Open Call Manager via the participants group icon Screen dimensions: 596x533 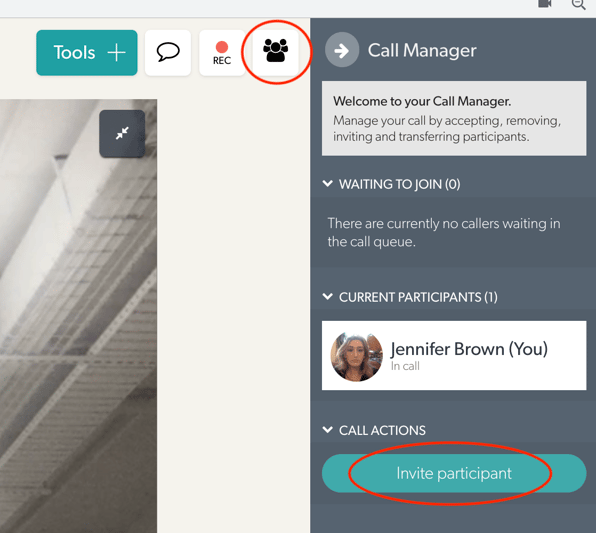pyautogui.click(x=276, y=52)
